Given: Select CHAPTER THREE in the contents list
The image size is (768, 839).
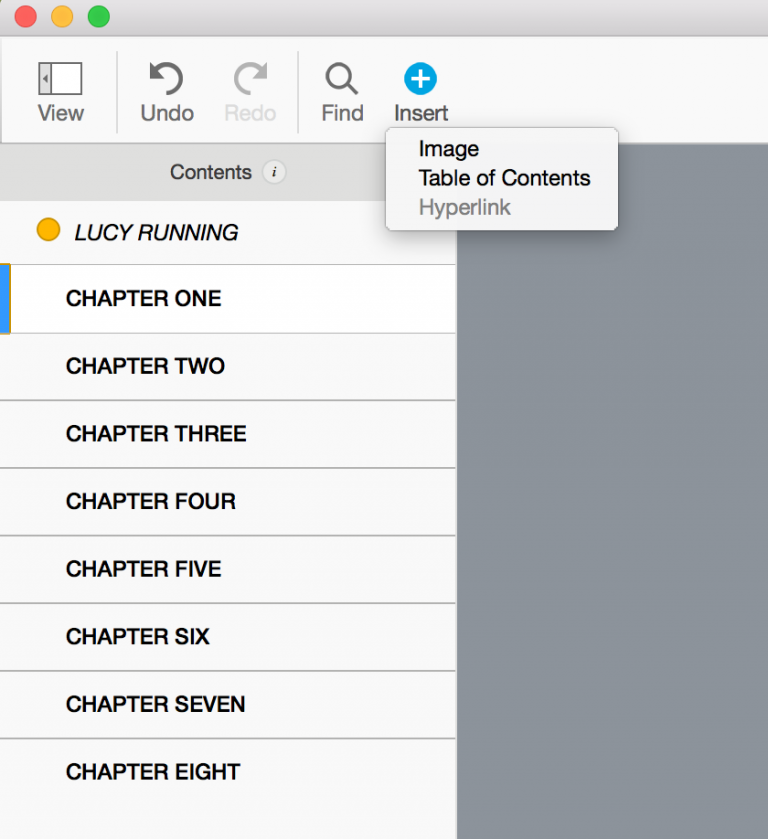Looking at the screenshot, I should [155, 434].
